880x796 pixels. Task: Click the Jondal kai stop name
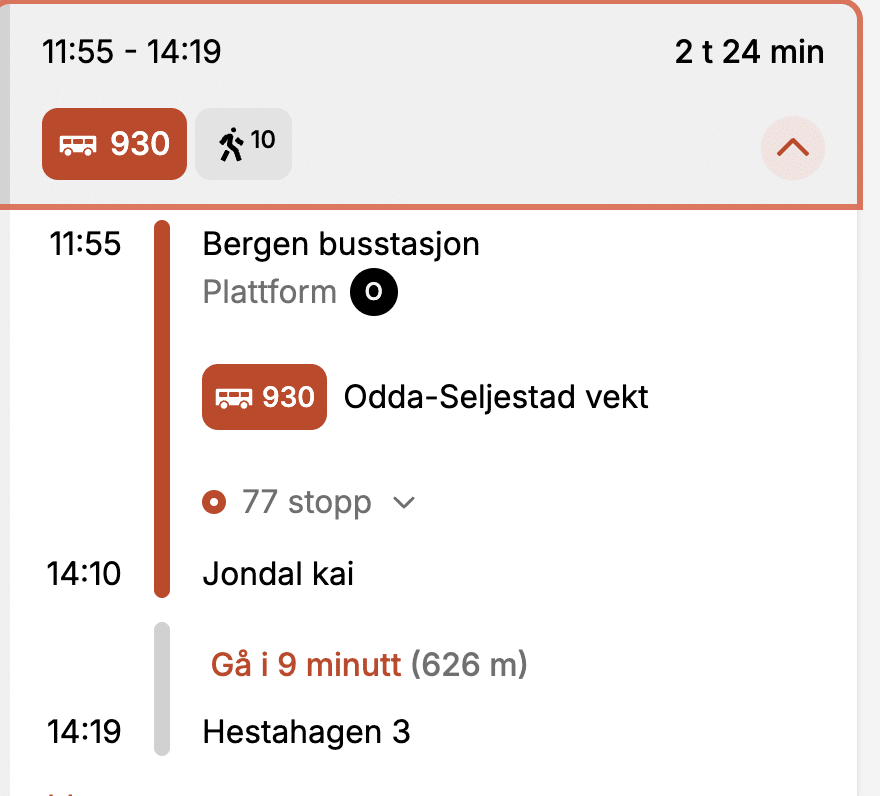[278, 574]
